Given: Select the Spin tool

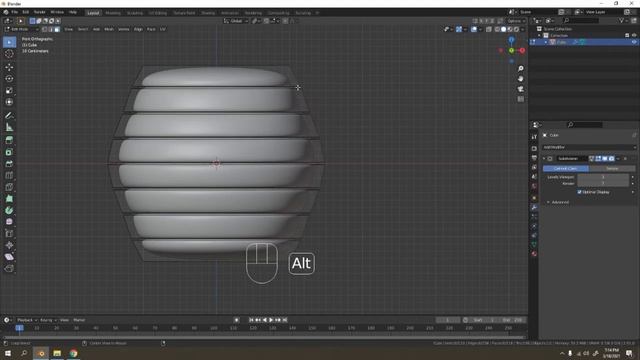Looking at the screenshot, I should pos(9,210).
